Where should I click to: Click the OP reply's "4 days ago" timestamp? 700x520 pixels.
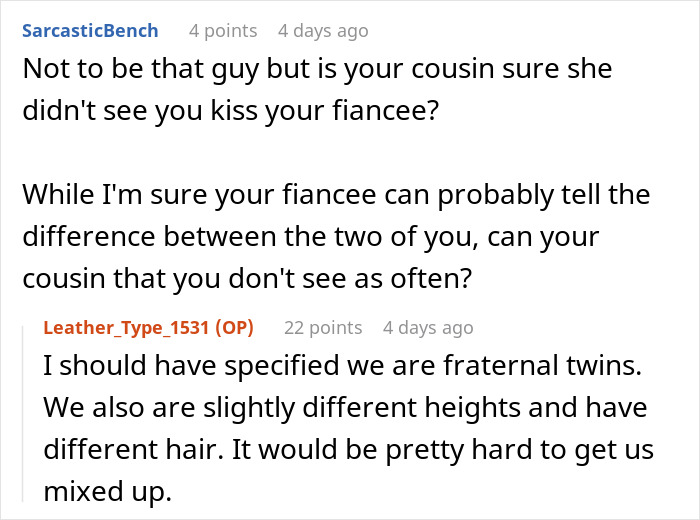tap(428, 328)
